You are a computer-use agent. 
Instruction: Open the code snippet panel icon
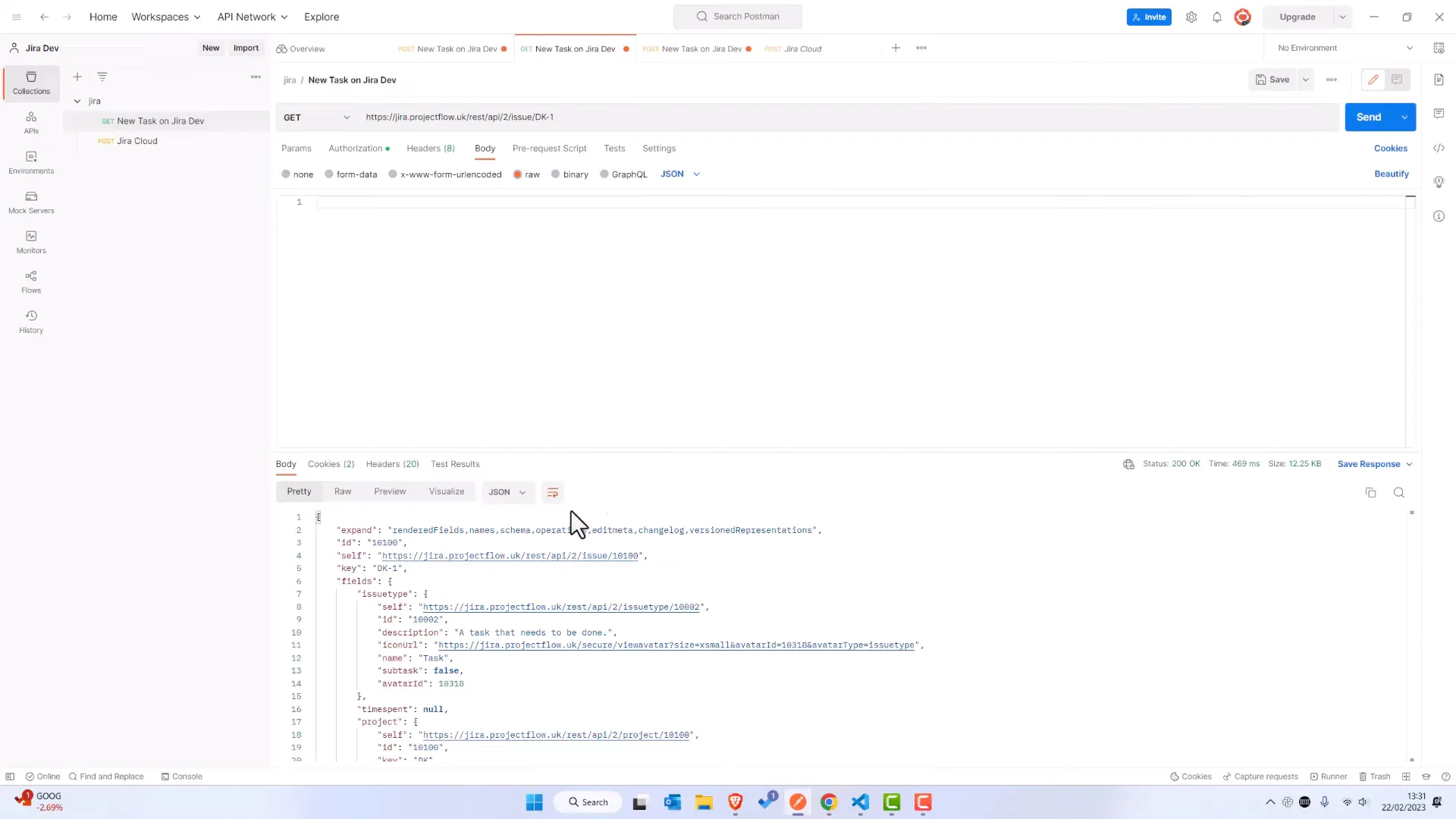1439,148
